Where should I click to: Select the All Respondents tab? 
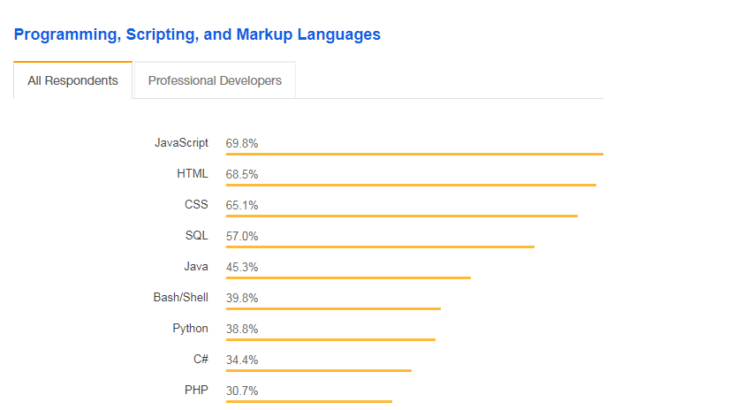[72, 81]
